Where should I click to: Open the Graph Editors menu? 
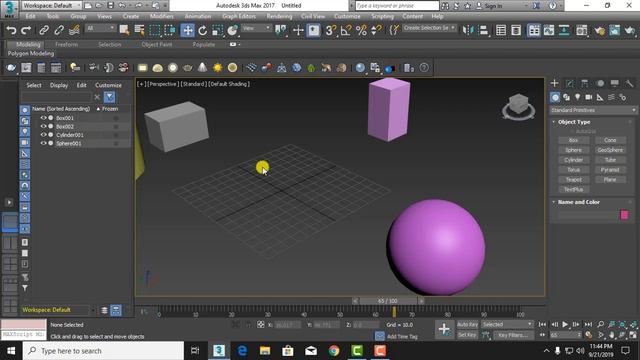click(x=239, y=16)
